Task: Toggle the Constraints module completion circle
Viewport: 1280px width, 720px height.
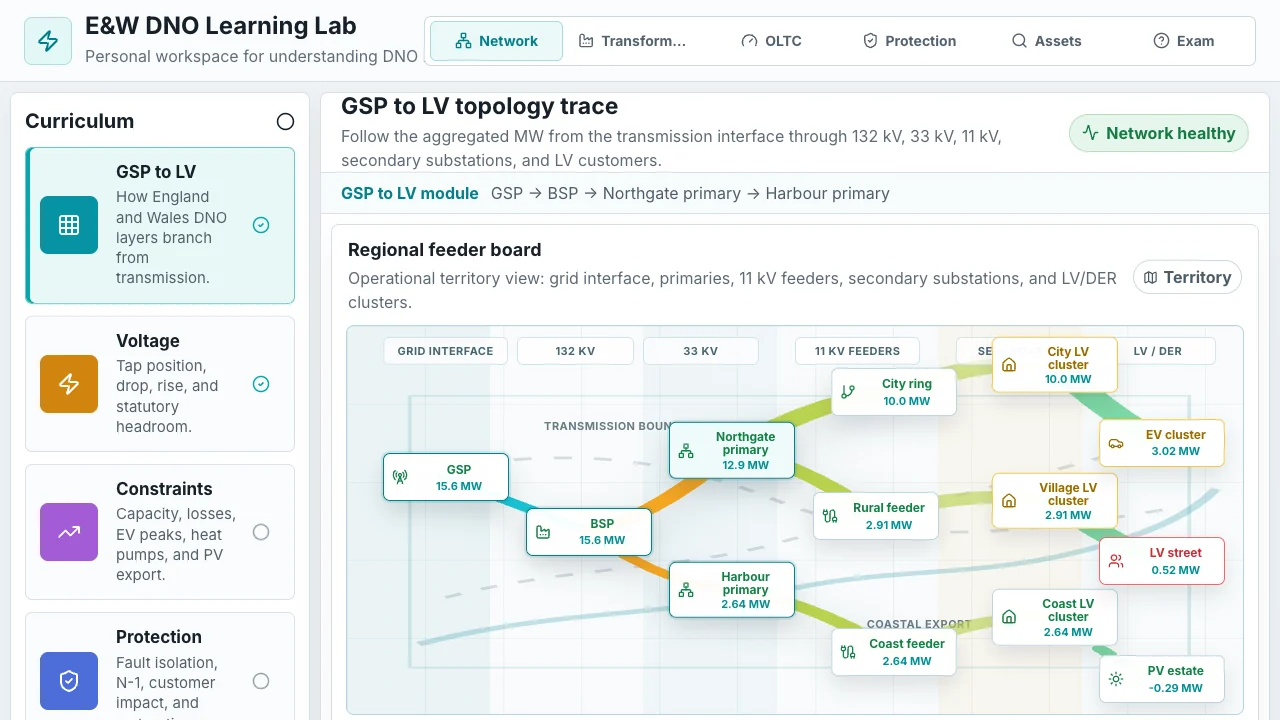Action: click(x=261, y=532)
